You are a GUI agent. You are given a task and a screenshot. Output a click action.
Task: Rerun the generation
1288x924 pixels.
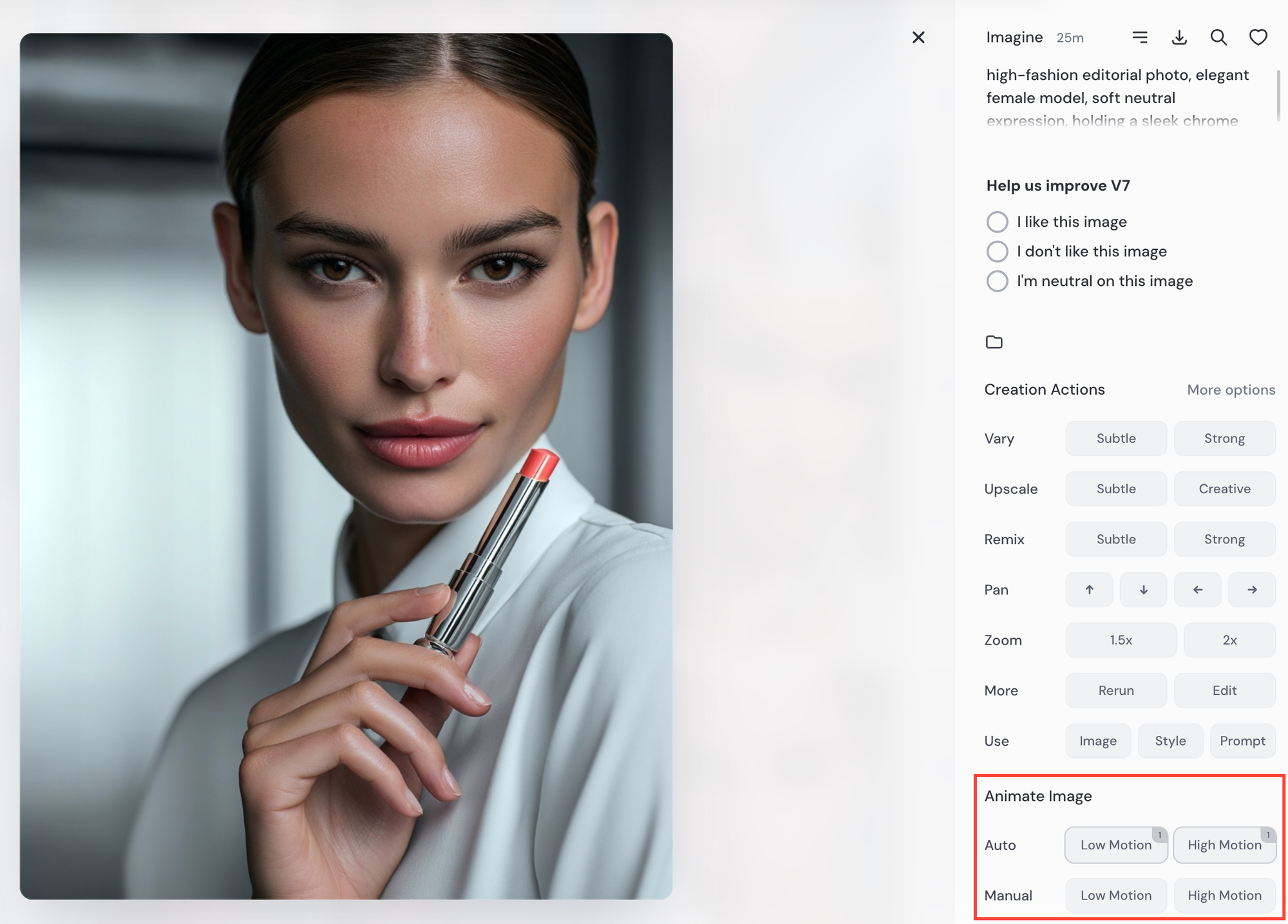click(x=1116, y=690)
